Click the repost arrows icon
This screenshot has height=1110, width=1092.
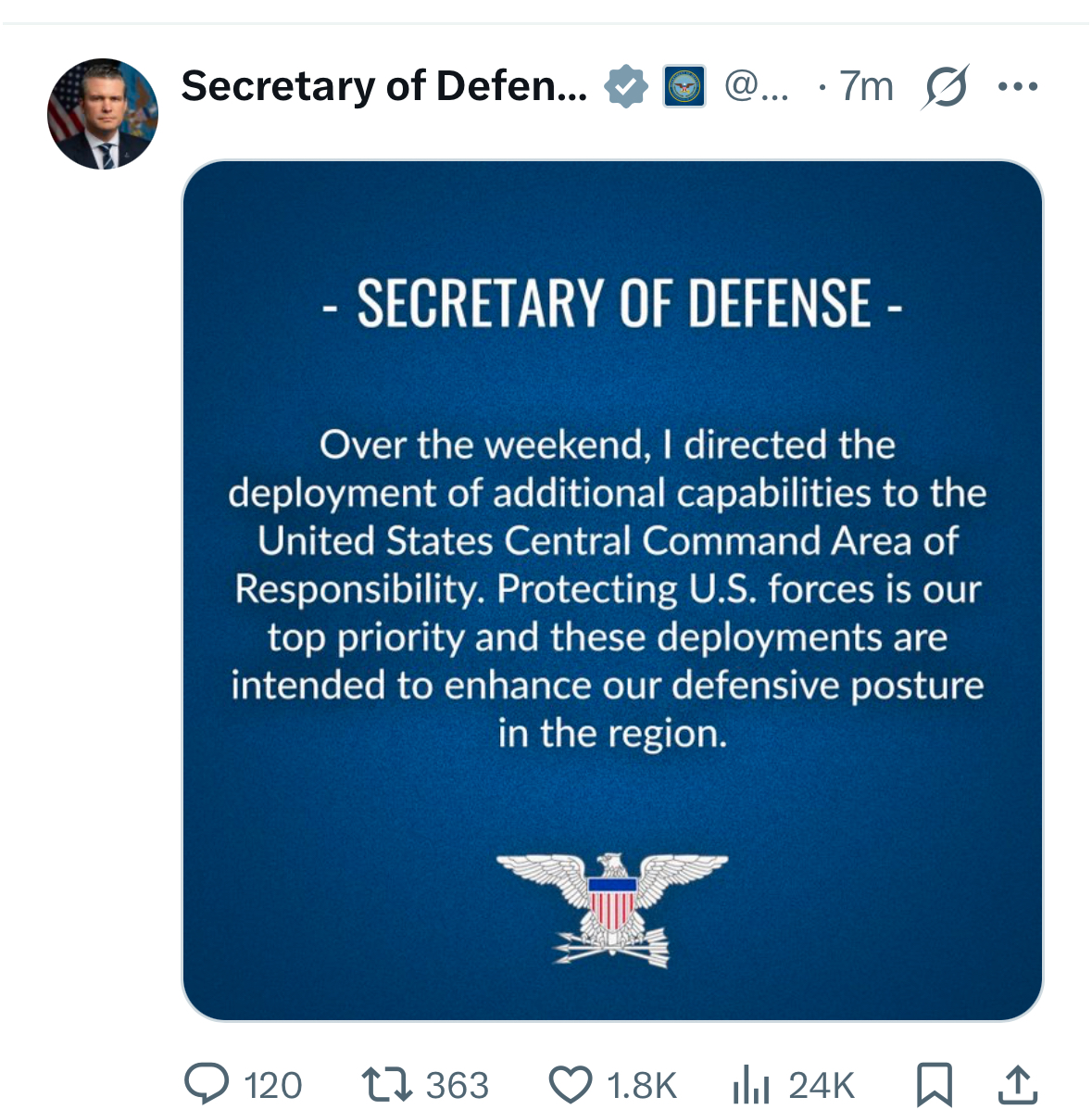coord(386,1084)
